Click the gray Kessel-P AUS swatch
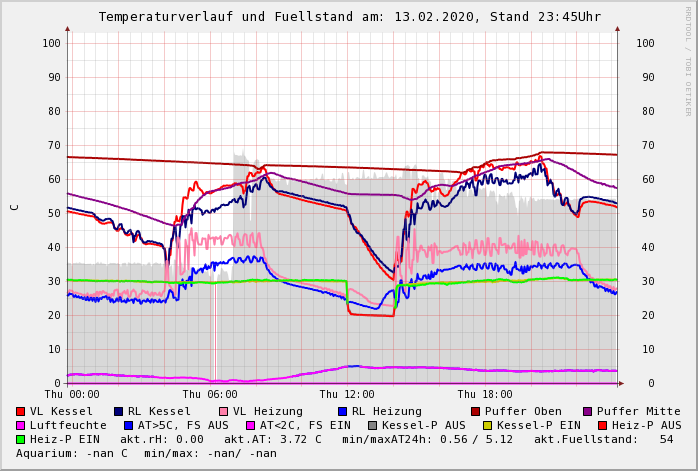 point(372,425)
